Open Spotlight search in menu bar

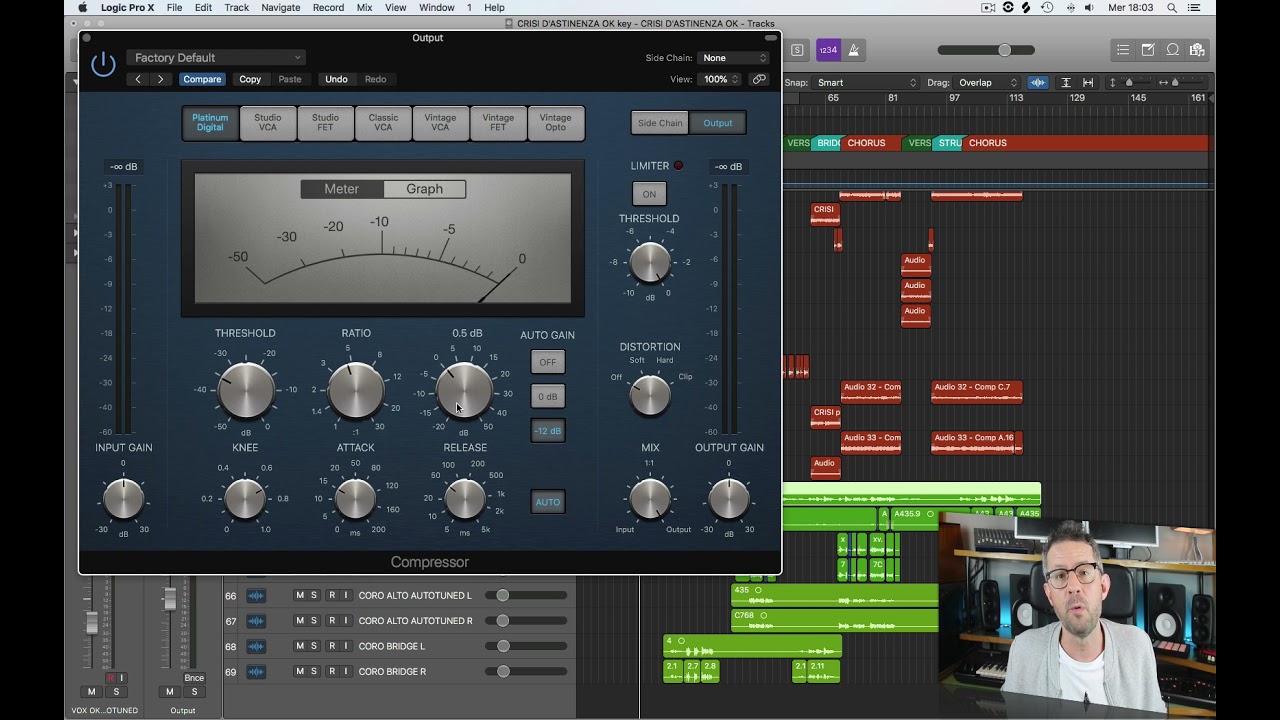point(1171,8)
